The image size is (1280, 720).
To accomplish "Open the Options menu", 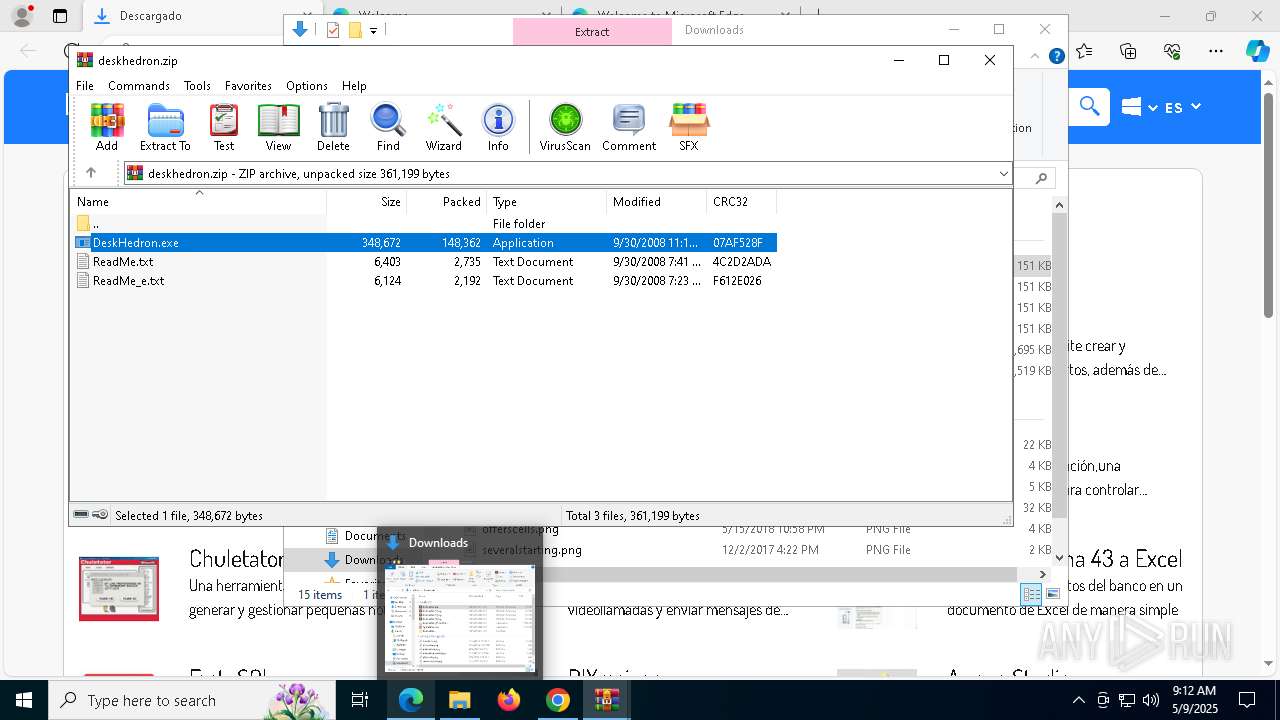I will (x=307, y=86).
